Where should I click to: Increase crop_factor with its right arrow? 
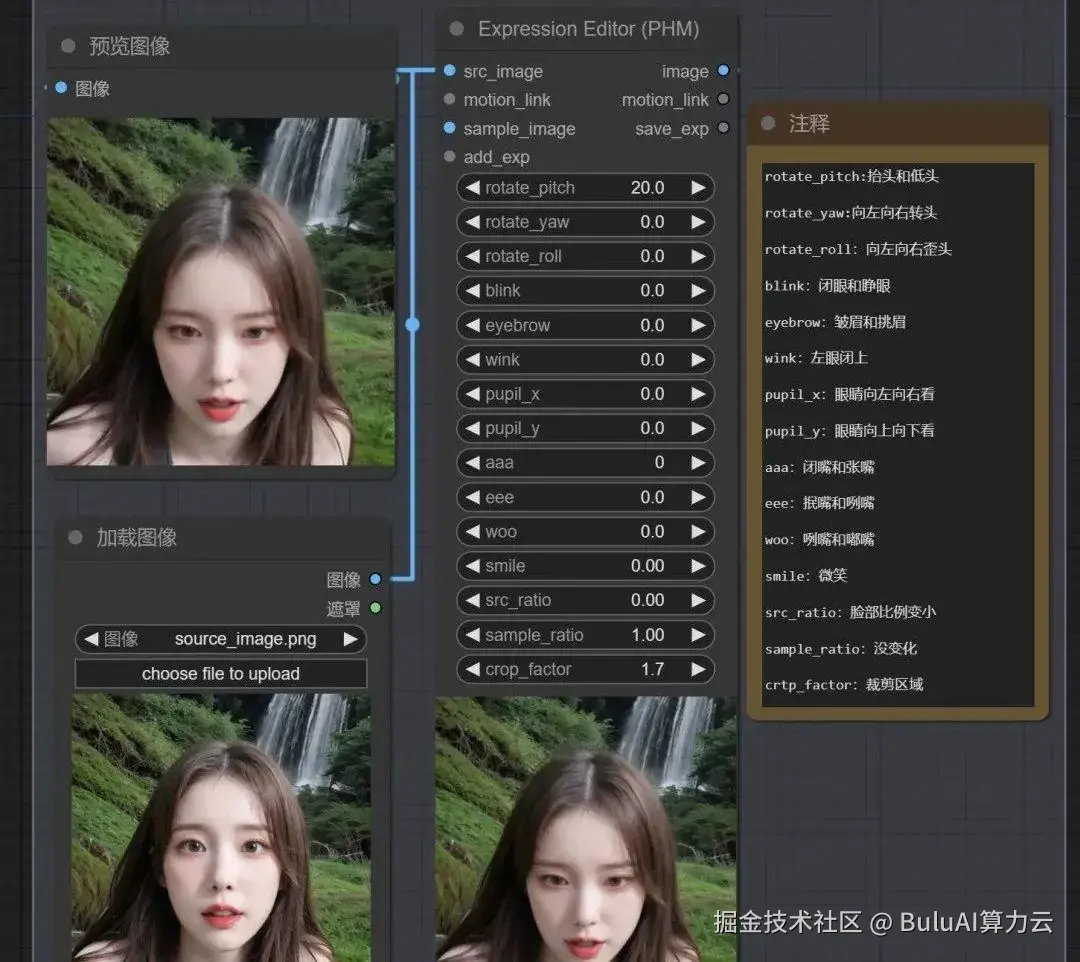tap(698, 669)
